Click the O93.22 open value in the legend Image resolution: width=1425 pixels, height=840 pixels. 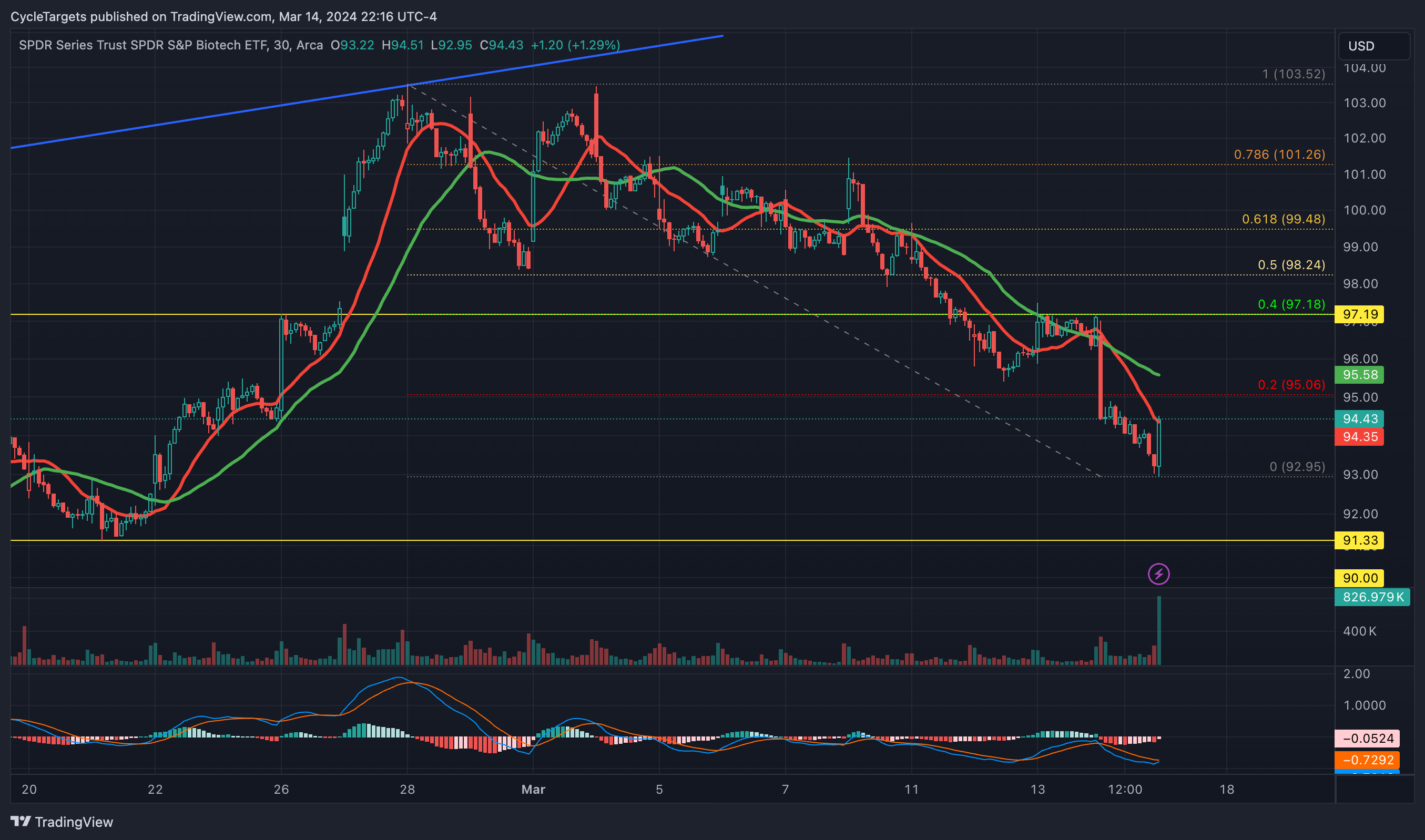[352, 45]
